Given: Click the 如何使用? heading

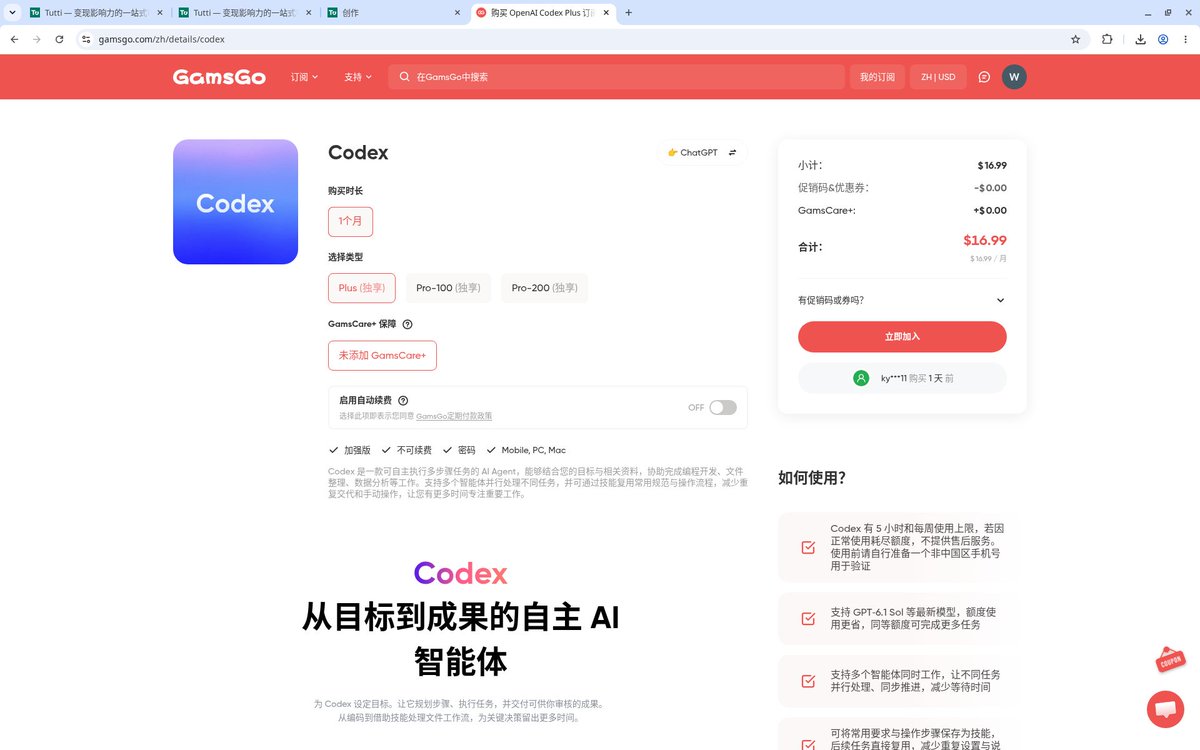Looking at the screenshot, I should tap(812, 478).
